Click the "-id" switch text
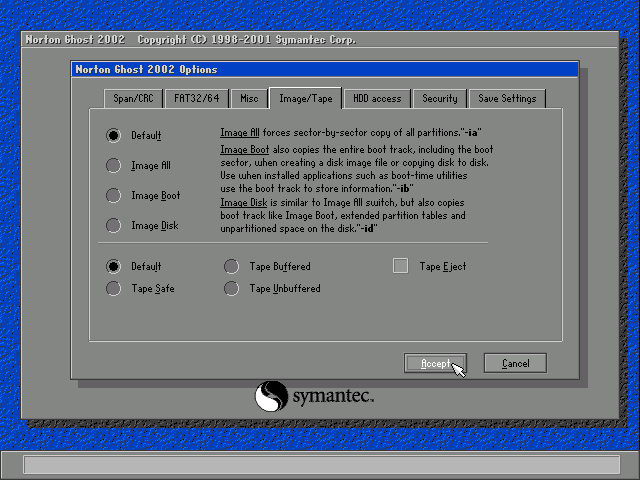This screenshot has height=480, width=640. (x=369, y=229)
